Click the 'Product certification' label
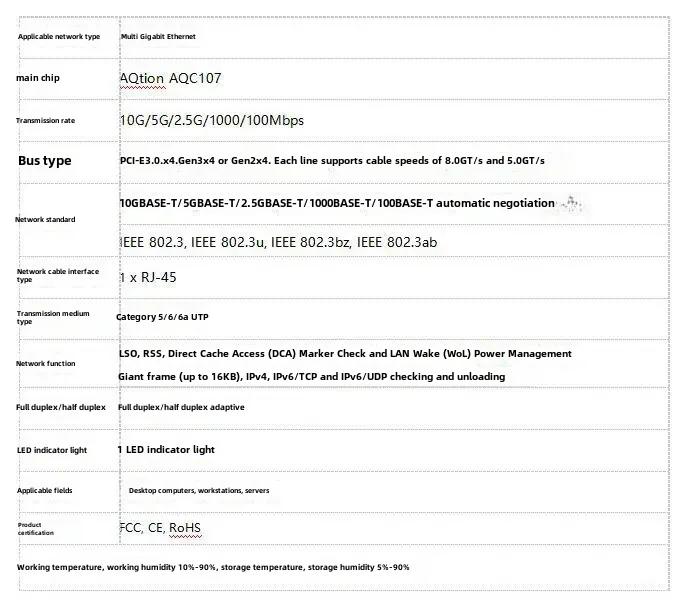Image resolution: width=685 pixels, height=611 pixels. click(36, 529)
